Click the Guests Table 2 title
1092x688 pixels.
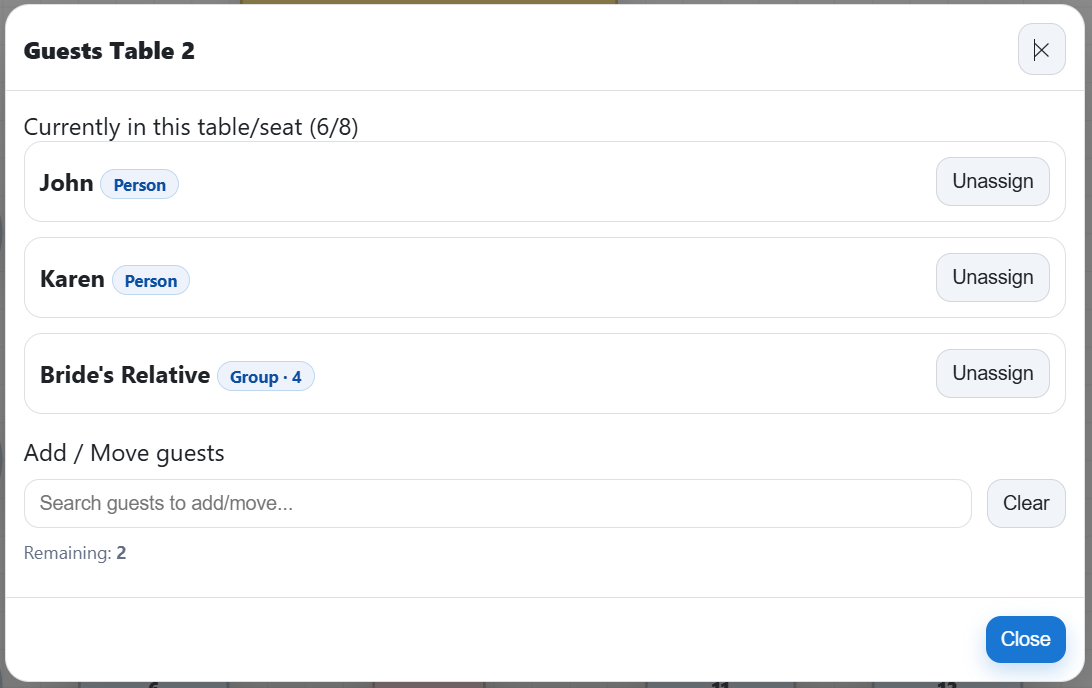[110, 50]
